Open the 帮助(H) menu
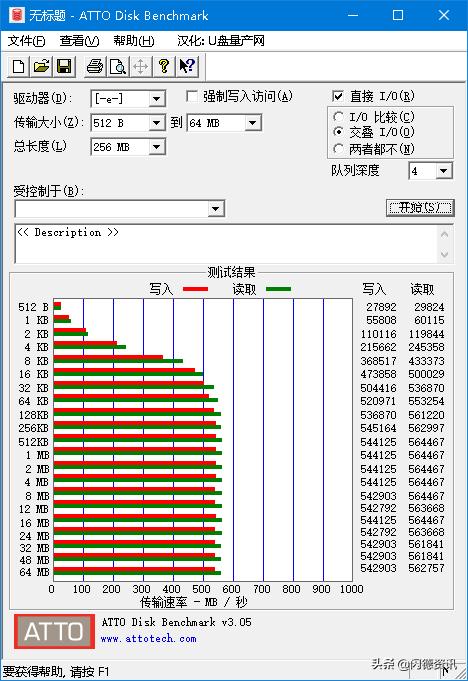Image resolution: width=468 pixels, height=681 pixels. (134, 41)
